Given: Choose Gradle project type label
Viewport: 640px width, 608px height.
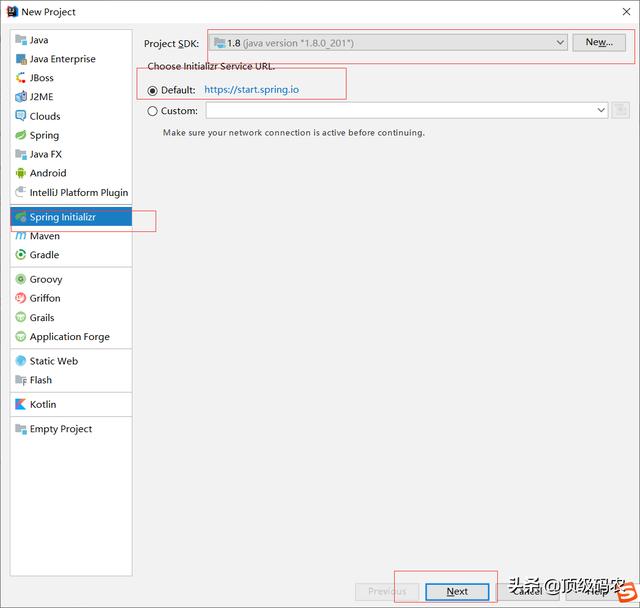Looking at the screenshot, I should 44,255.
